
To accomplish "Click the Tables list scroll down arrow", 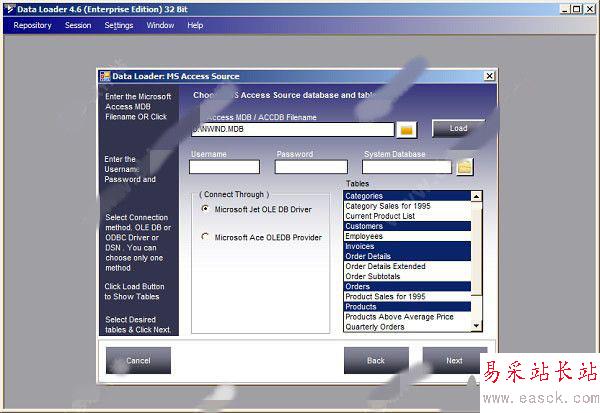I will point(476,326).
